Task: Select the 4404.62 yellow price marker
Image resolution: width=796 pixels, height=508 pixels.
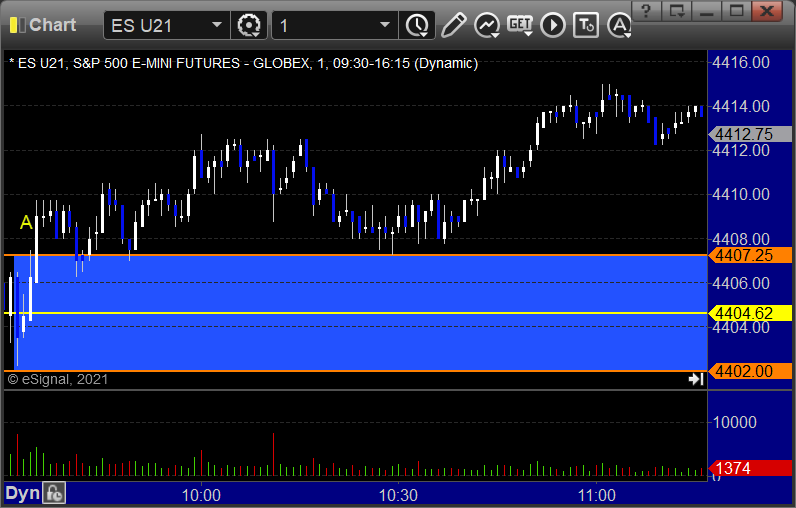Action: (750, 313)
